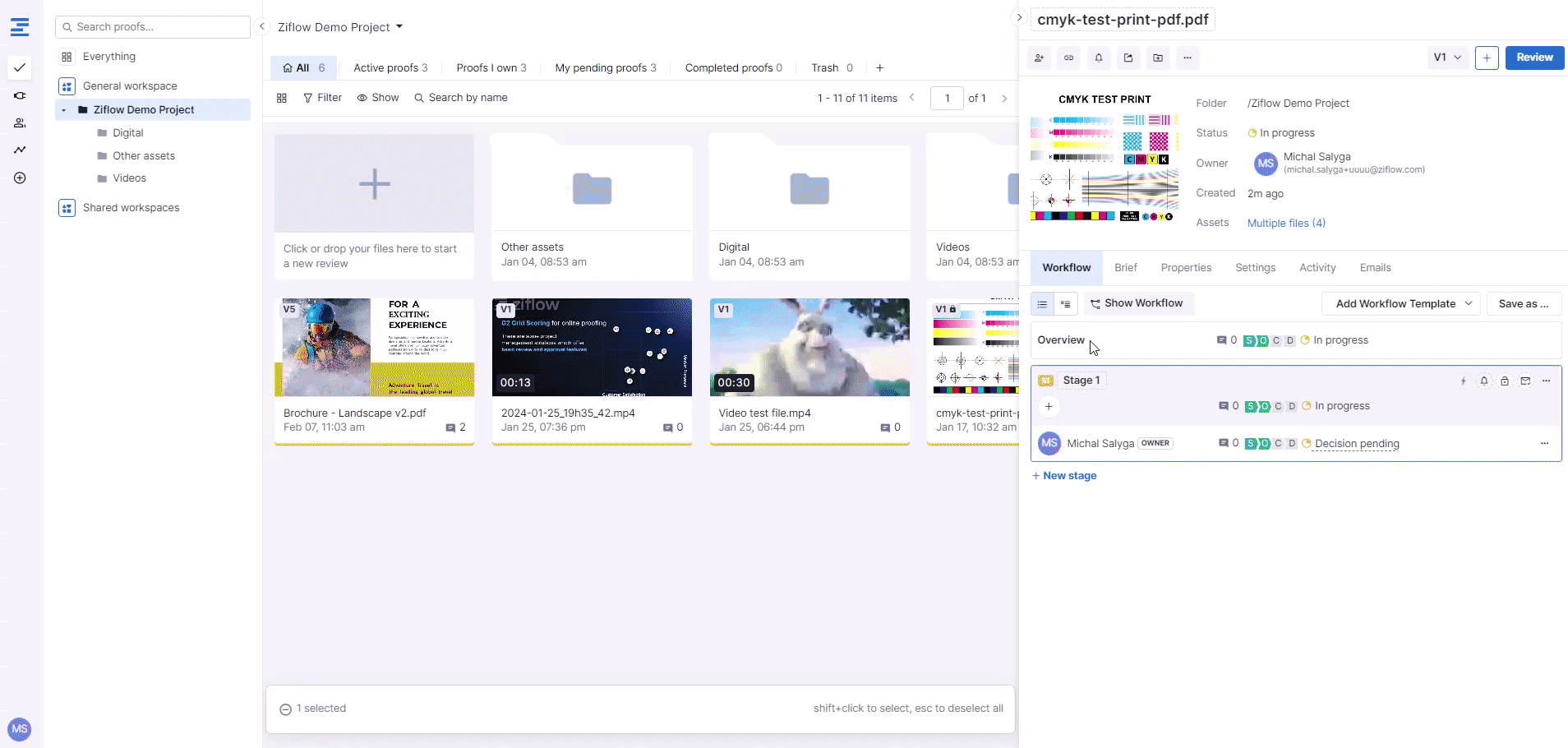Open the V1 version dropdown

click(x=1447, y=58)
